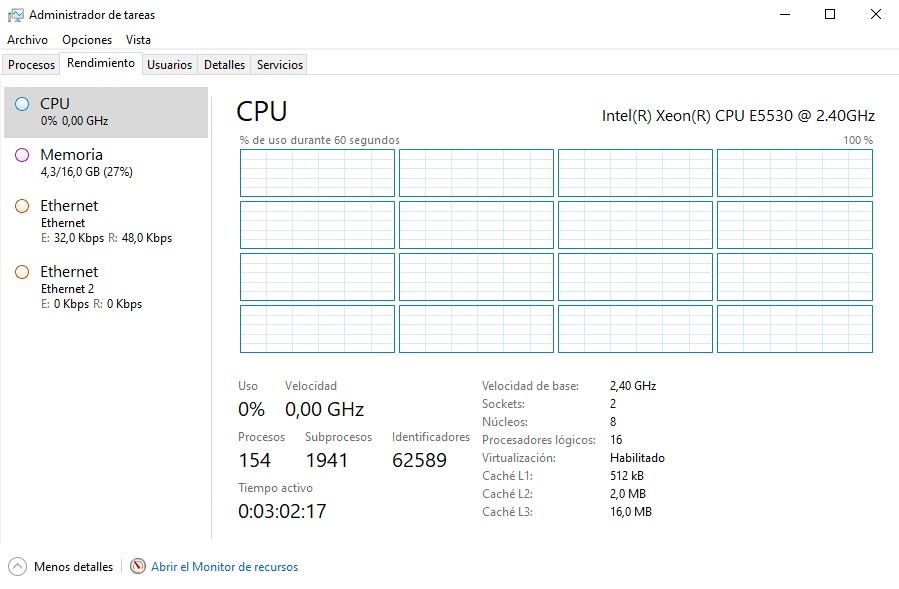Image resolution: width=899 pixels, height=589 pixels.
Task: Open Abrir el Monitor de recursos link
Action: point(224,567)
